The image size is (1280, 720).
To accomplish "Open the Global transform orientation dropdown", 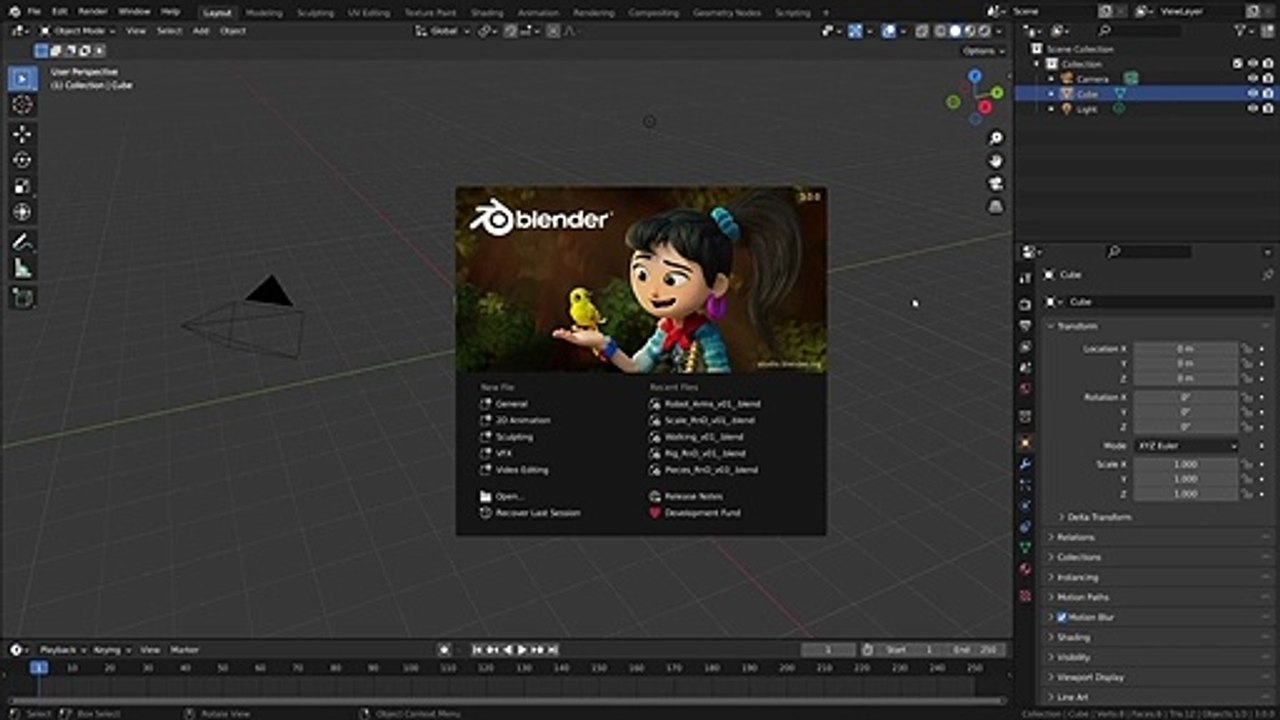I will [x=442, y=31].
